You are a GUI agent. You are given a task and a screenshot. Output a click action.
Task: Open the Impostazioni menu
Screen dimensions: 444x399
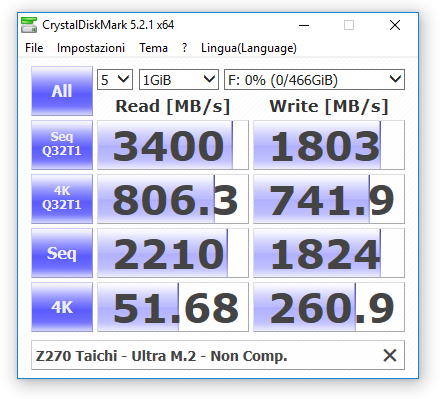pyautogui.click(x=91, y=48)
